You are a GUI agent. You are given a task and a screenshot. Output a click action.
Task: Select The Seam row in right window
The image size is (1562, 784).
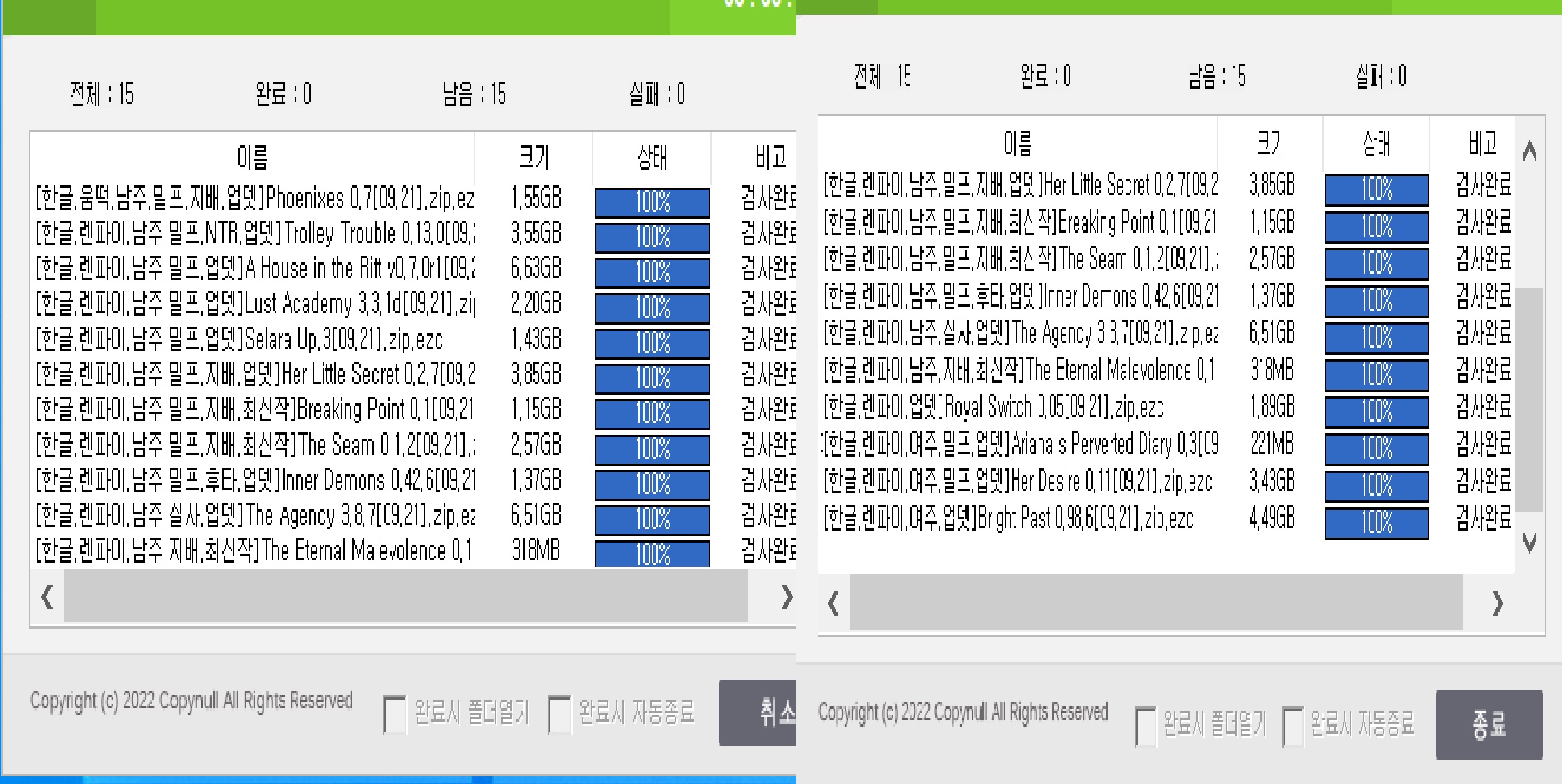pyautogui.click(x=1167, y=260)
